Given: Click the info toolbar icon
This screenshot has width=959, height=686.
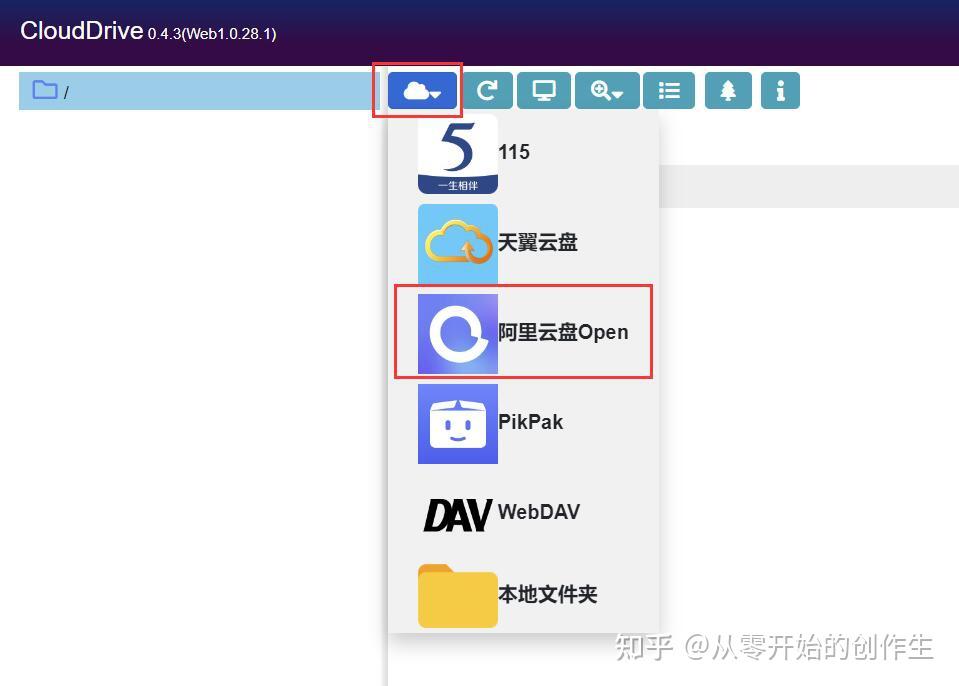Looking at the screenshot, I should [x=780, y=91].
